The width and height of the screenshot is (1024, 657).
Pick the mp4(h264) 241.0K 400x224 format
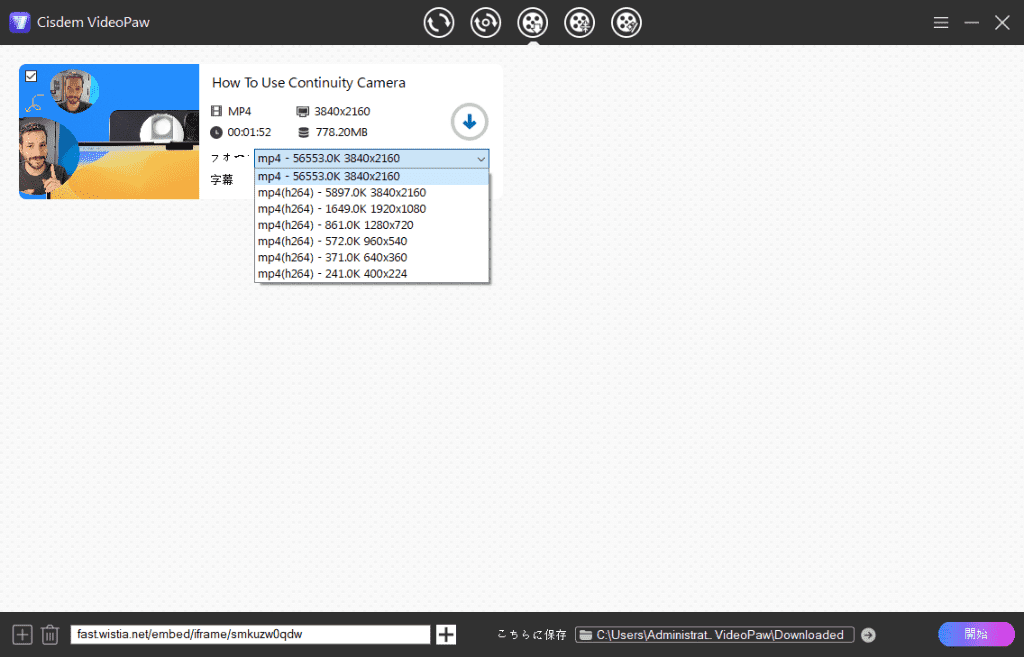click(x=332, y=274)
